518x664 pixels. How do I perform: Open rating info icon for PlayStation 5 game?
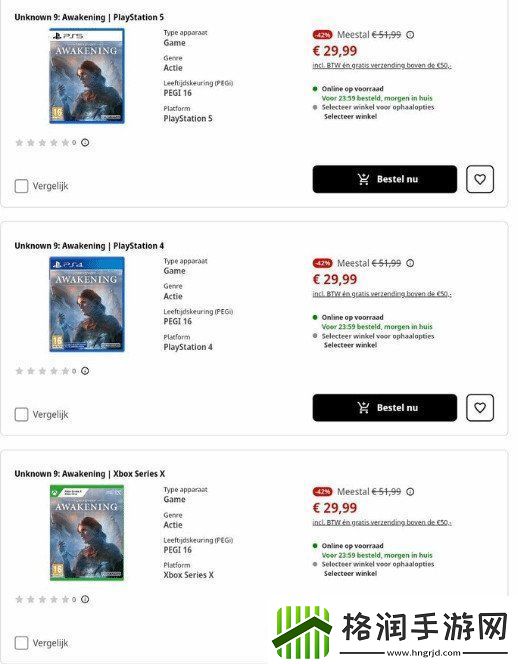tap(85, 142)
